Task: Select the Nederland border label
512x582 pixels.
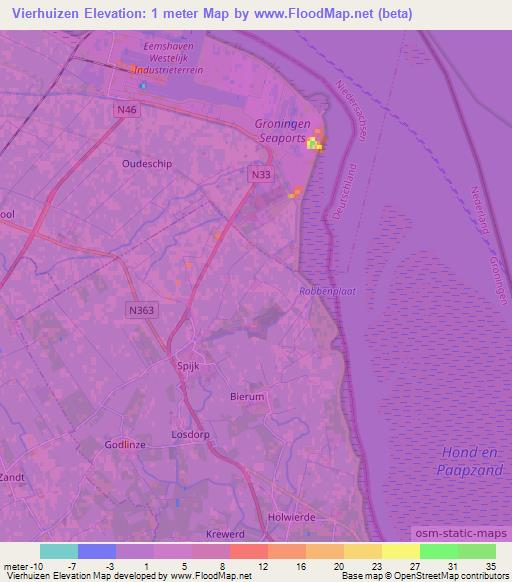Action: (480, 210)
